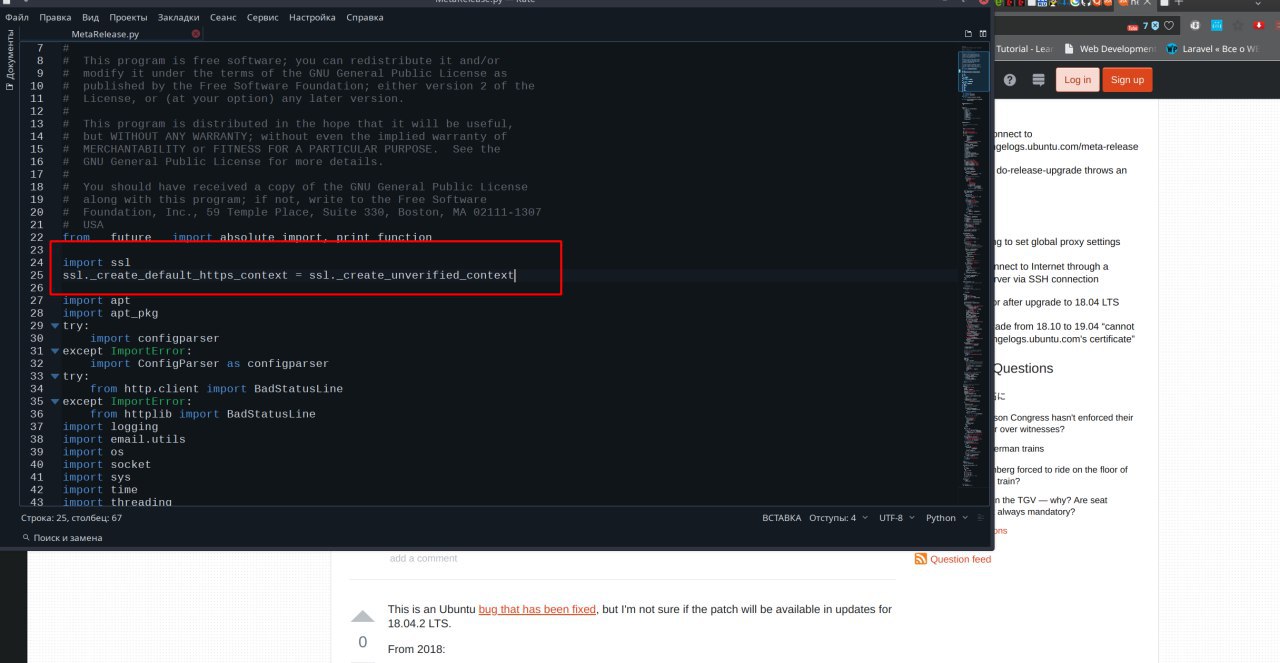Close the MetaRelease.py tab with red X
This screenshot has height=663, width=1280.
tap(196, 34)
